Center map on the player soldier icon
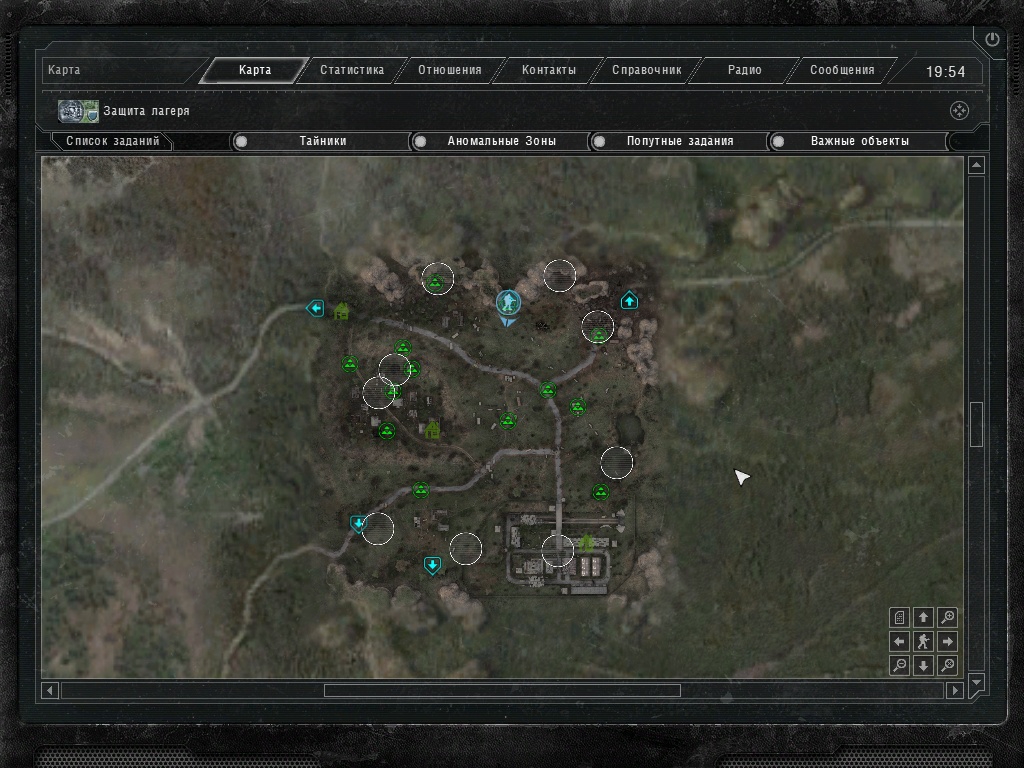The image size is (1024, 768). coord(923,641)
